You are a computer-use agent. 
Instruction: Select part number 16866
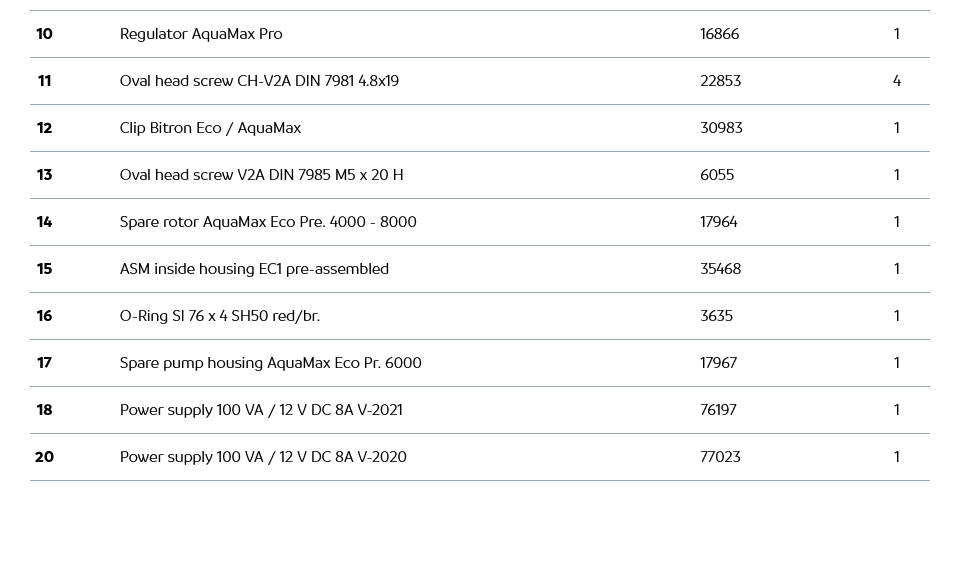point(719,34)
